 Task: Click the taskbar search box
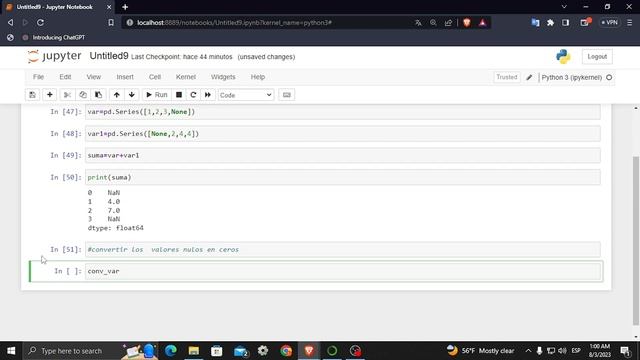pyautogui.click(x=91, y=351)
